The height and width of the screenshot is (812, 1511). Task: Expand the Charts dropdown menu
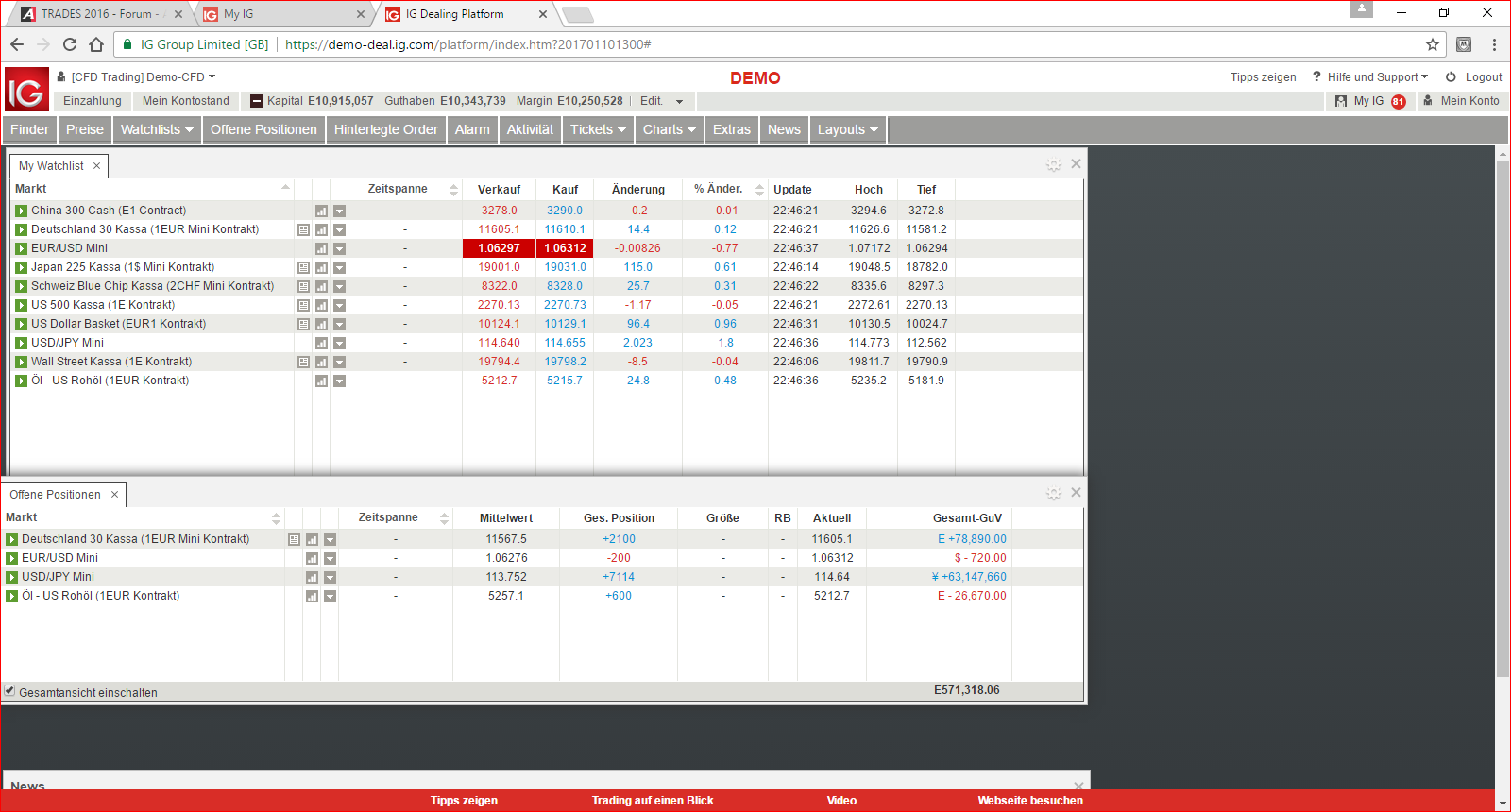click(x=670, y=129)
